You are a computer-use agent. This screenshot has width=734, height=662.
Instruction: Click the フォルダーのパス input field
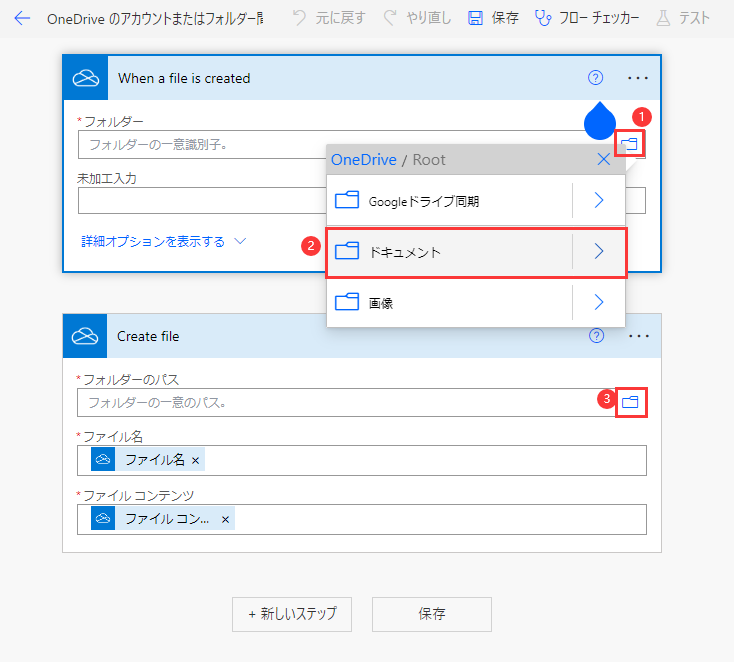[345, 402]
